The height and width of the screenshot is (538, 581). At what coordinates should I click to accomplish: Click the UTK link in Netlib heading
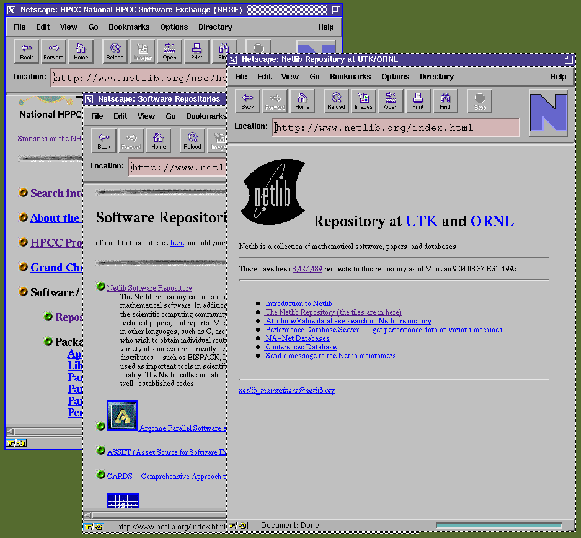(x=422, y=221)
